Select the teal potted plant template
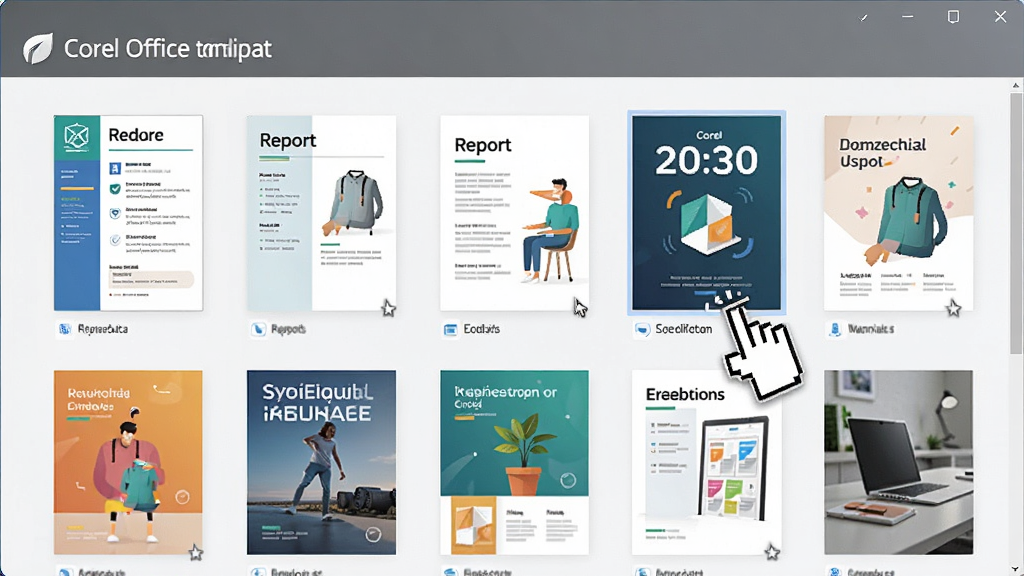This screenshot has width=1024, height=576. [x=515, y=462]
